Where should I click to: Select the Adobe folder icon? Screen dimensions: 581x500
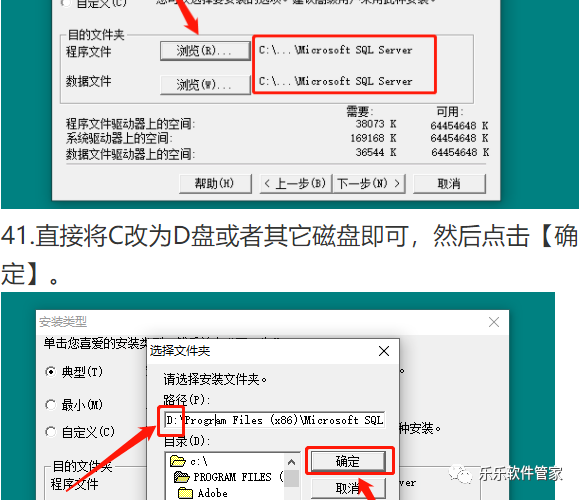[185, 493]
